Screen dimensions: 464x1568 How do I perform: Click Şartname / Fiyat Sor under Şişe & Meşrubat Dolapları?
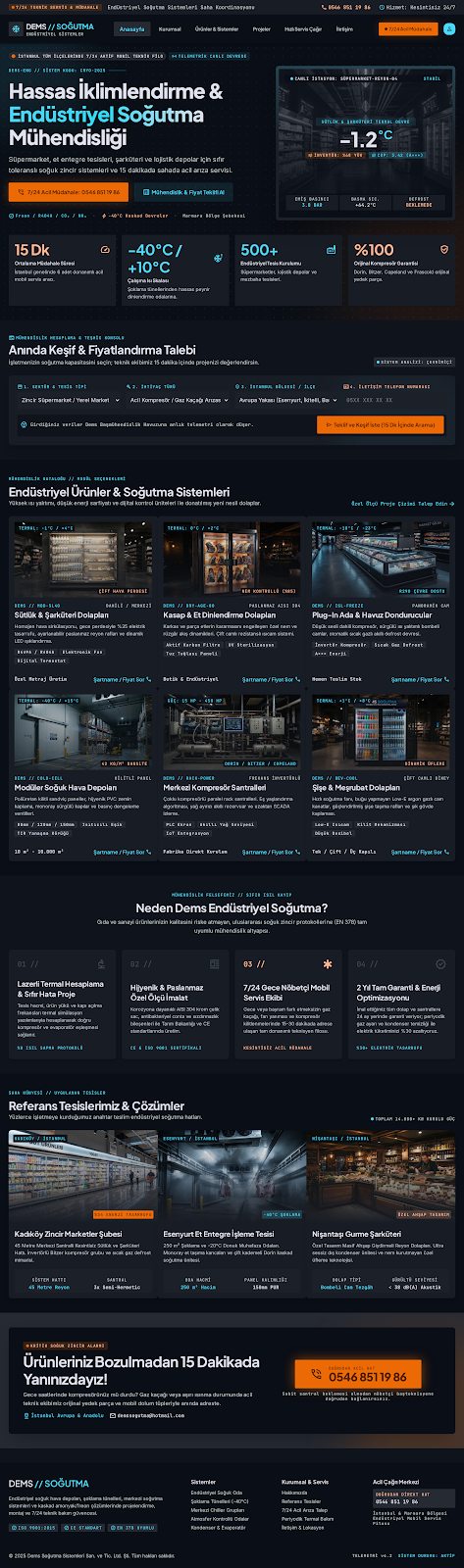point(421,852)
